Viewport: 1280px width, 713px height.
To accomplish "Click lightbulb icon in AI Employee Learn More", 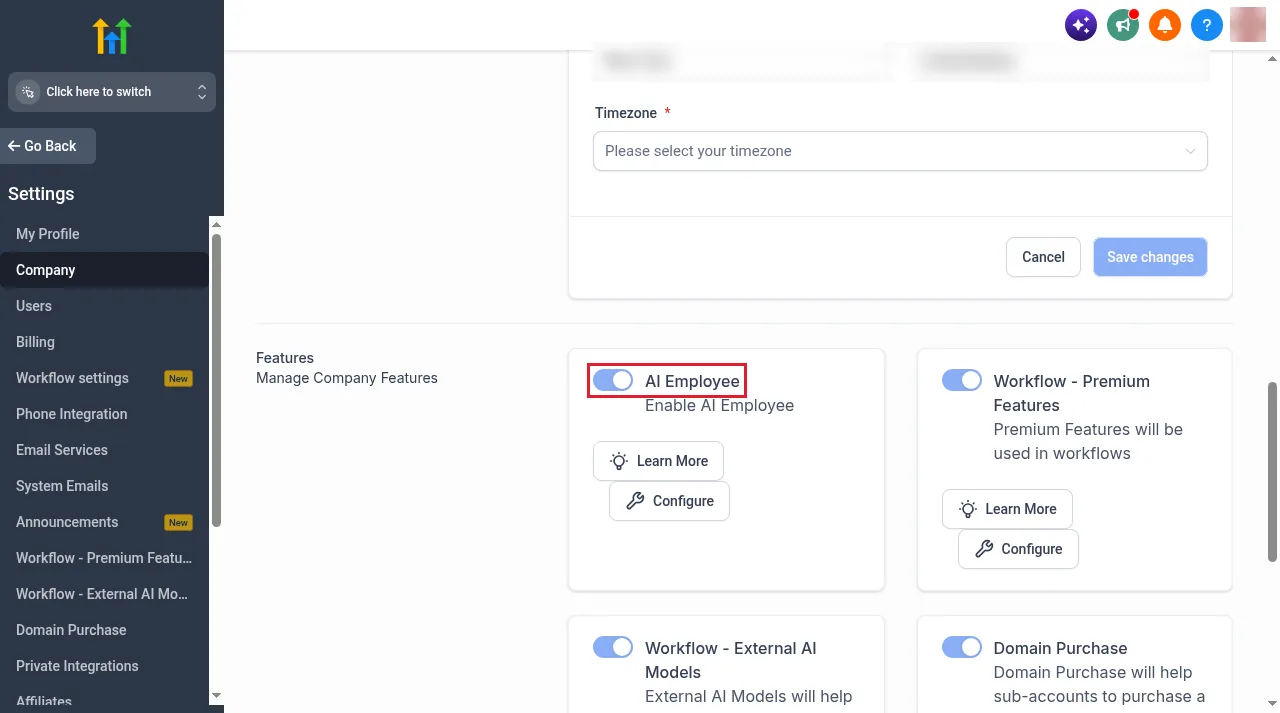I will [619, 461].
